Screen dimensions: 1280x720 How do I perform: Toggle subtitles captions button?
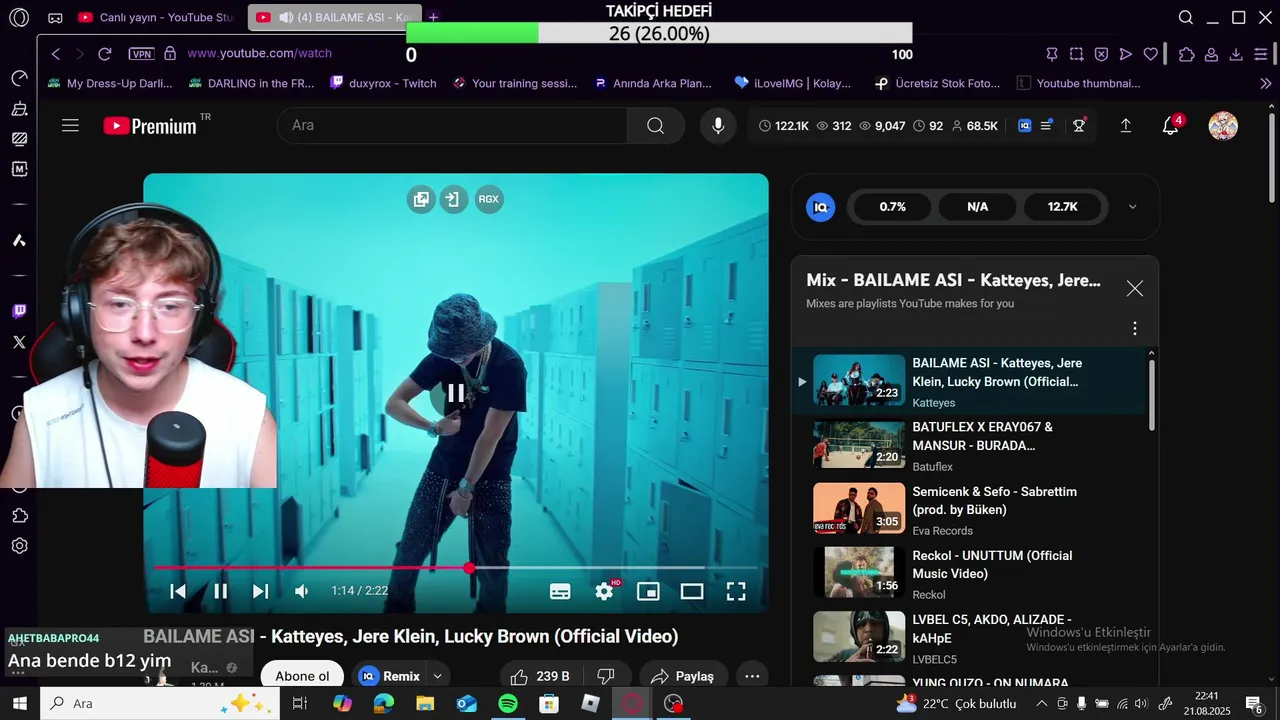click(x=560, y=591)
